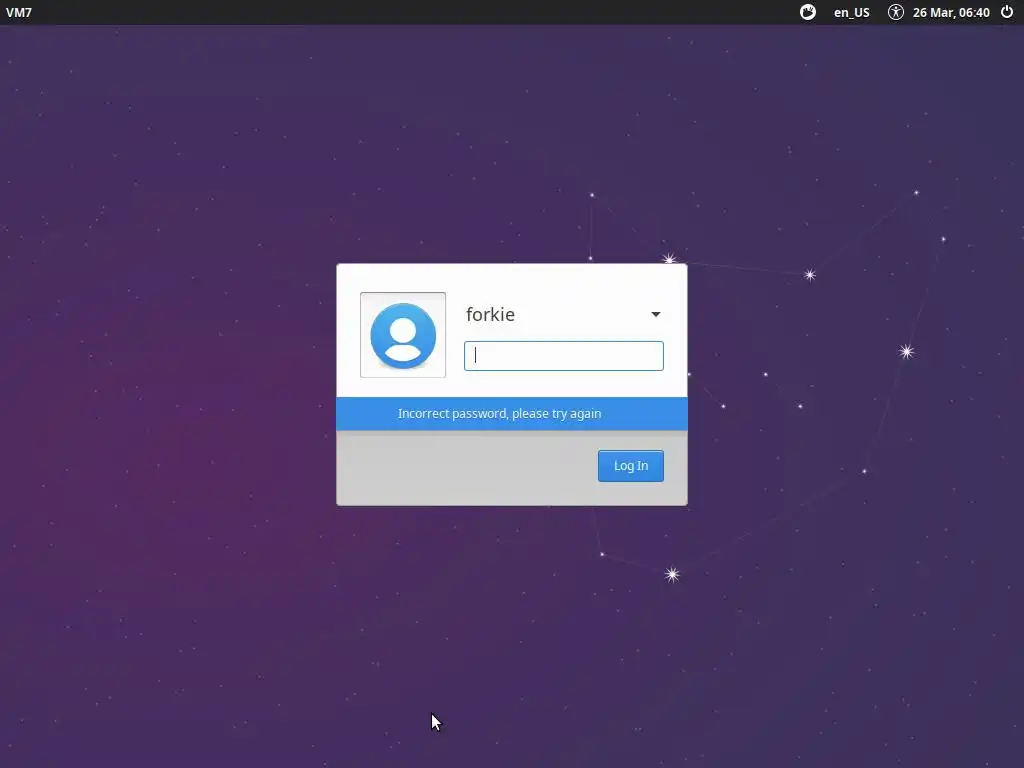Click the power button icon
This screenshot has height=768, width=1024.
[1007, 12]
